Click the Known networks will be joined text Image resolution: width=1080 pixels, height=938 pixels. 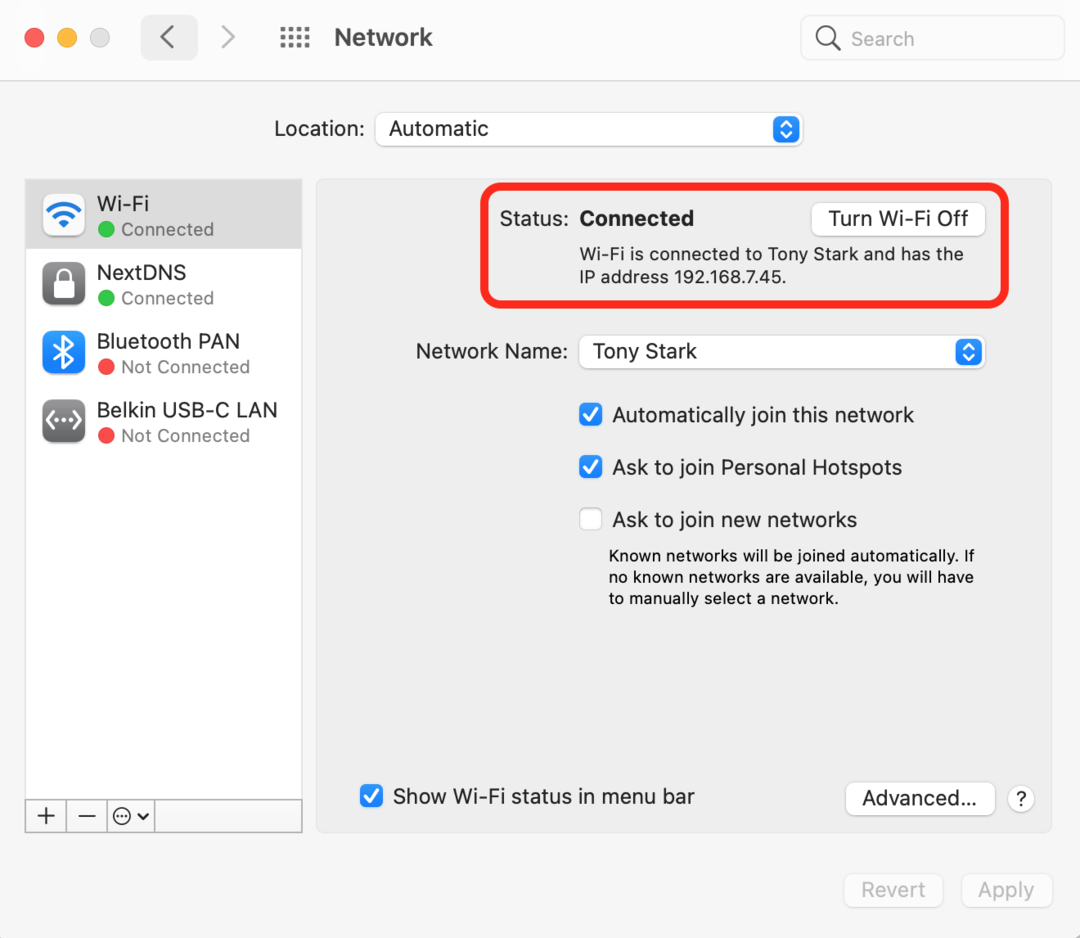pyautogui.click(x=791, y=577)
